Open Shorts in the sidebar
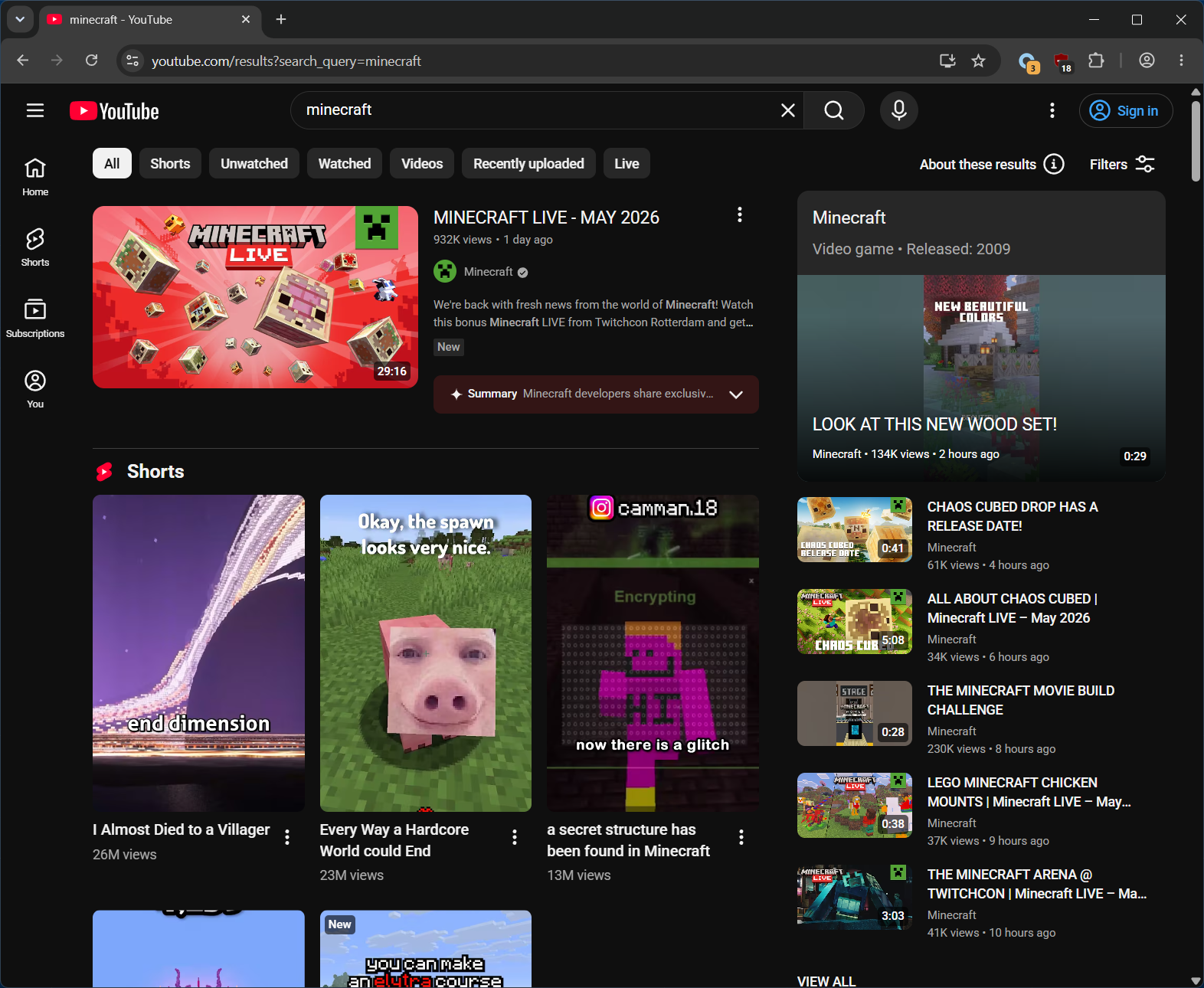 (x=35, y=247)
